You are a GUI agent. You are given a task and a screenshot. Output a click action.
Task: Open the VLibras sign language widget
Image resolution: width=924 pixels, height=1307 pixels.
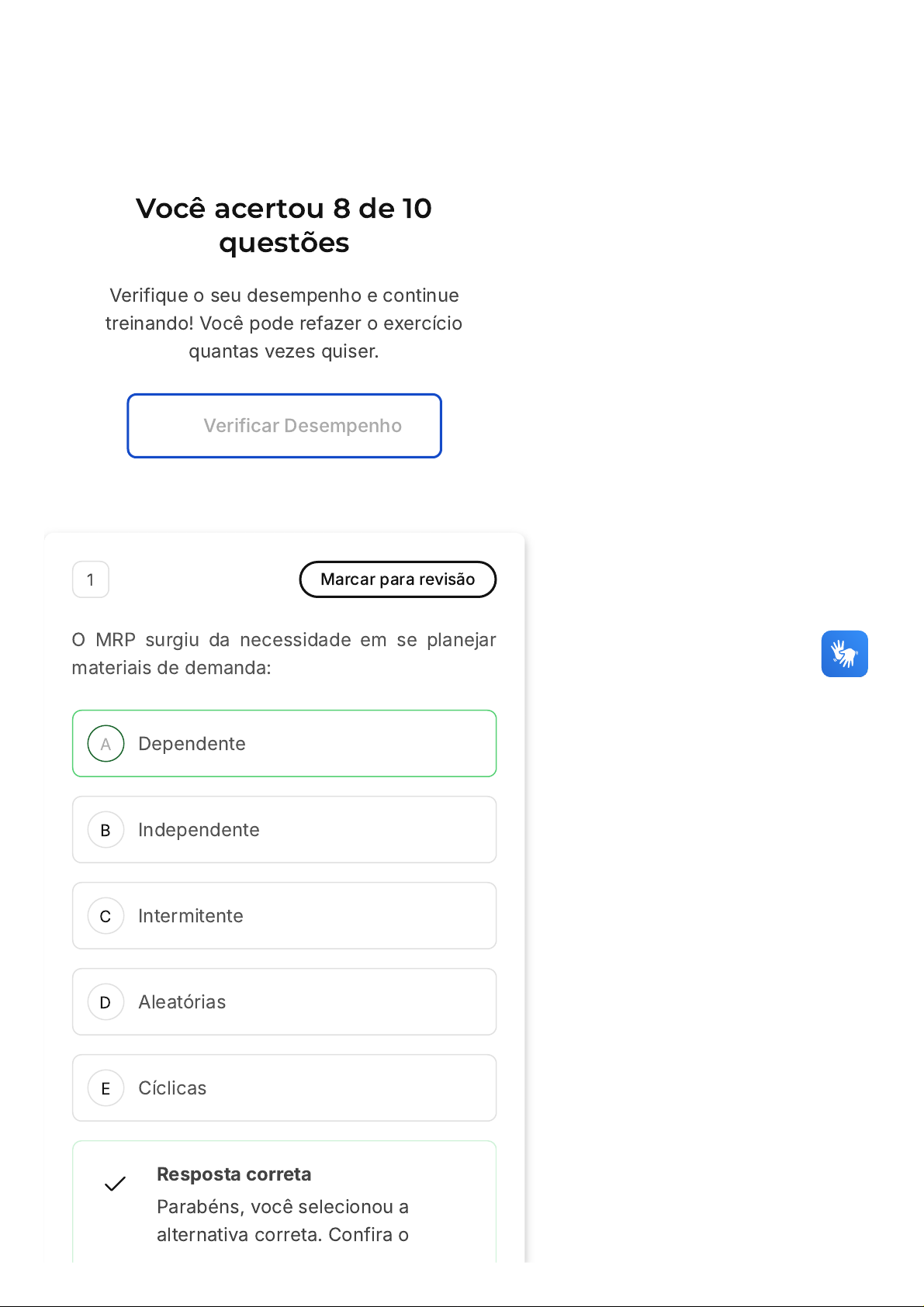pyautogui.click(x=844, y=654)
